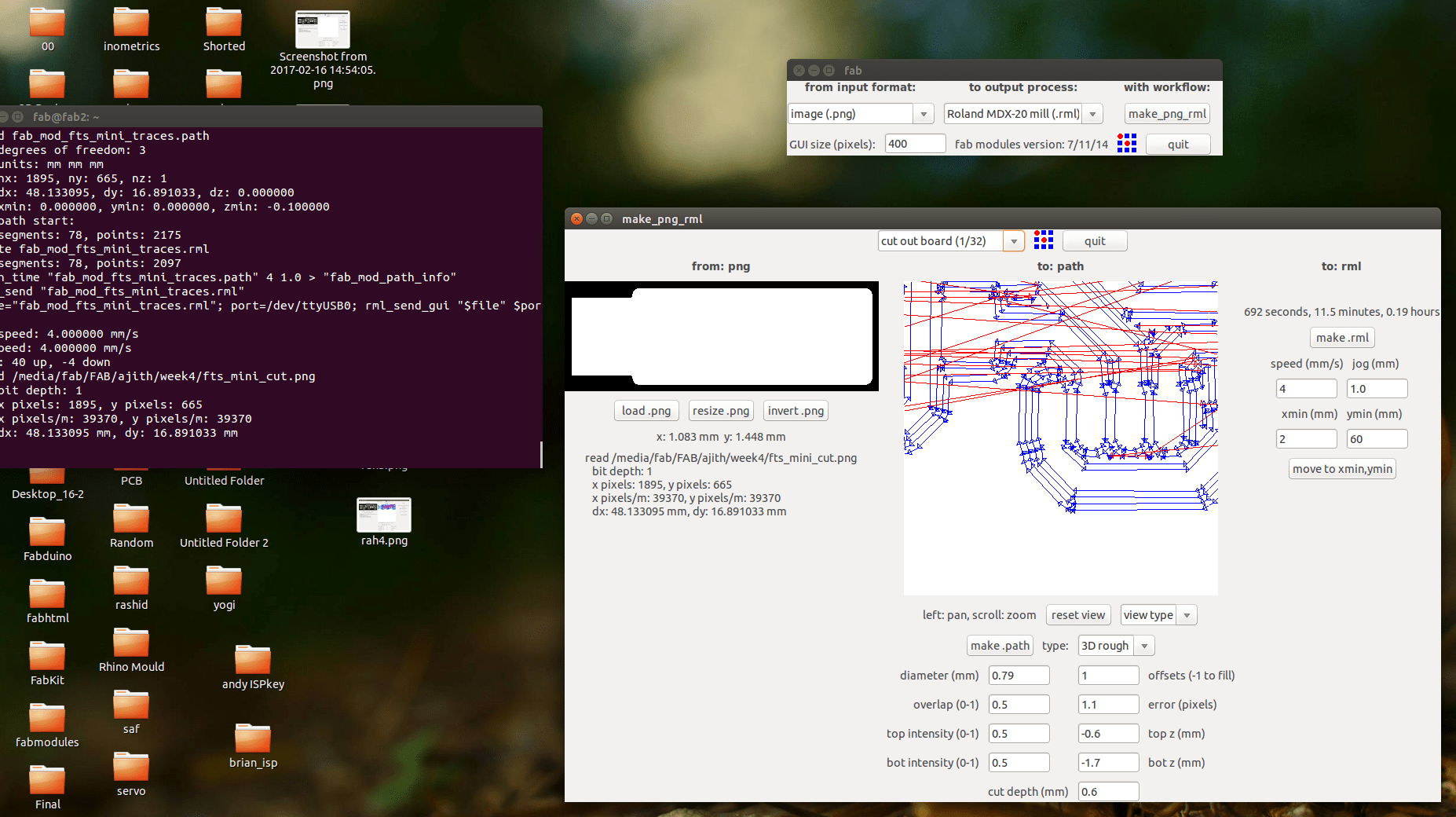Click the ymin (mm) input field
This screenshot has height=817, width=1456.
pyautogui.click(x=1377, y=439)
